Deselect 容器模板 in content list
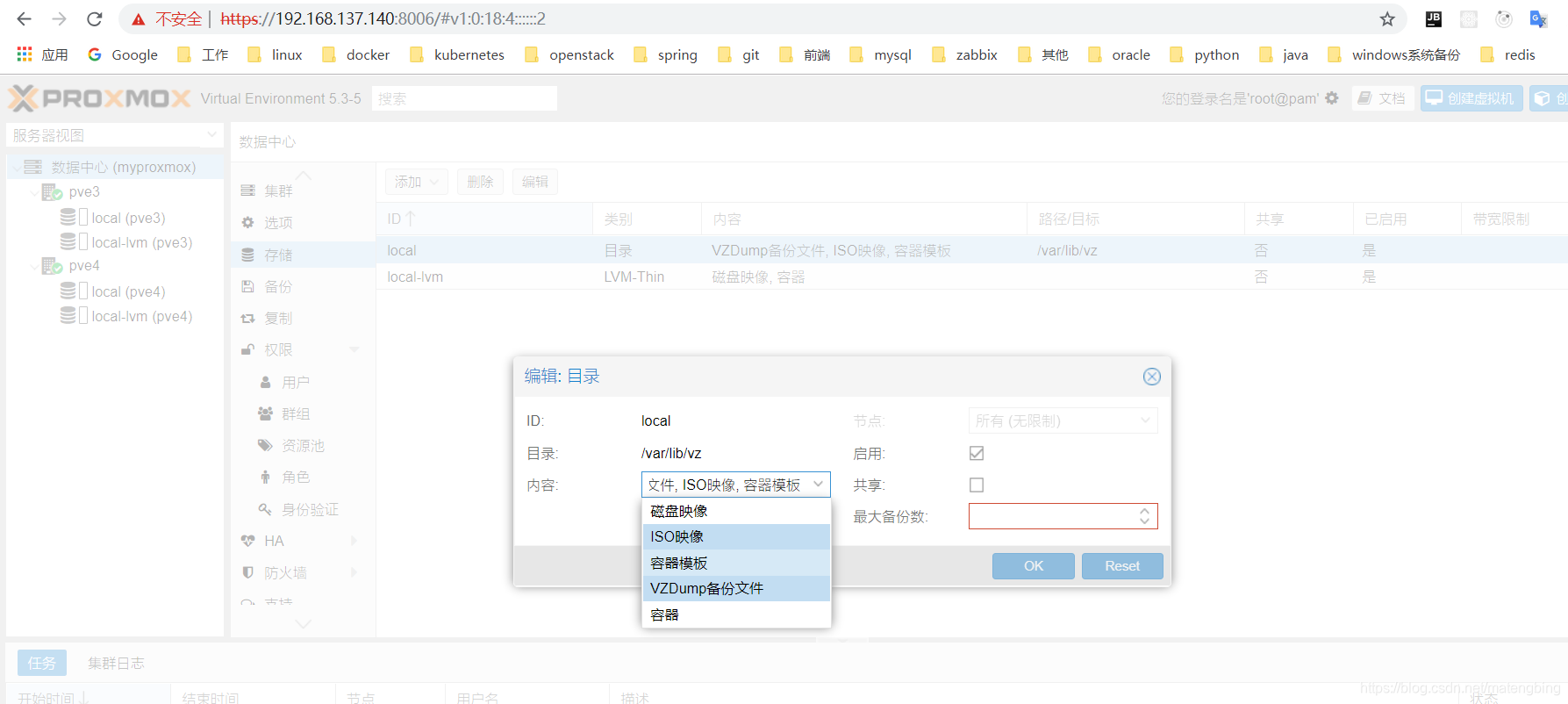 pos(736,563)
